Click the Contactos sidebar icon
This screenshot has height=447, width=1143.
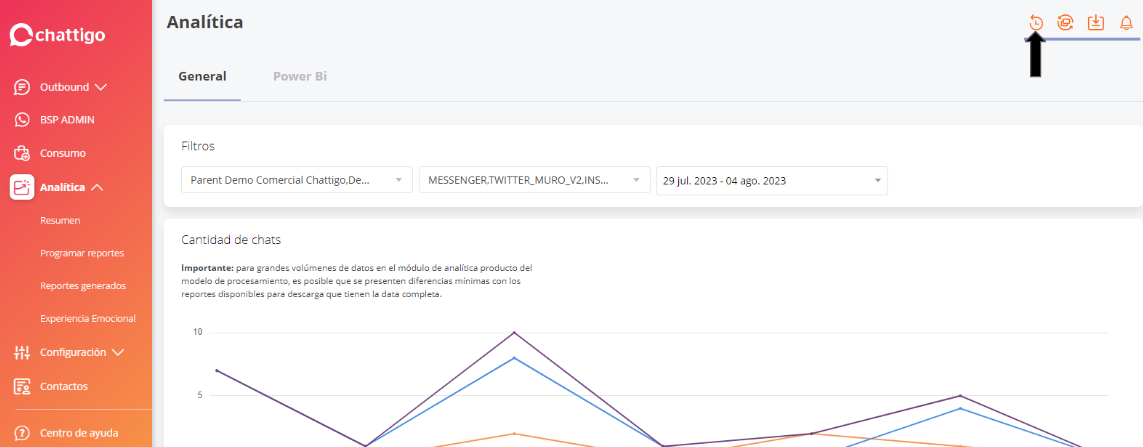coord(22,386)
